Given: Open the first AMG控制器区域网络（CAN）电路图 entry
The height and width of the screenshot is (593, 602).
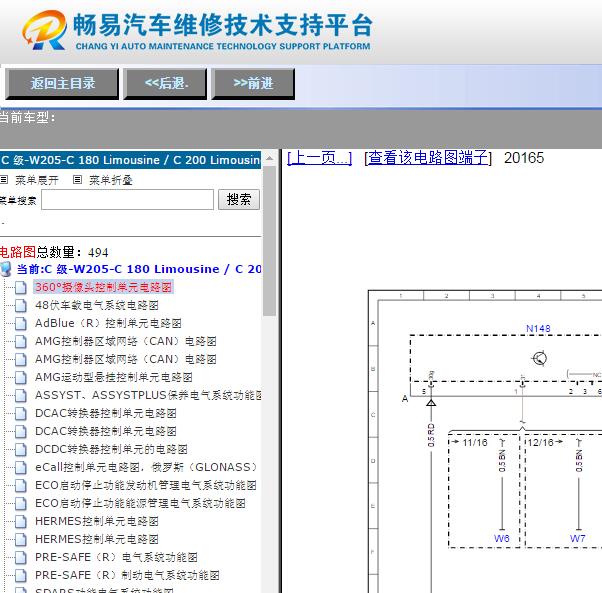Looking at the screenshot, I should [126, 341].
